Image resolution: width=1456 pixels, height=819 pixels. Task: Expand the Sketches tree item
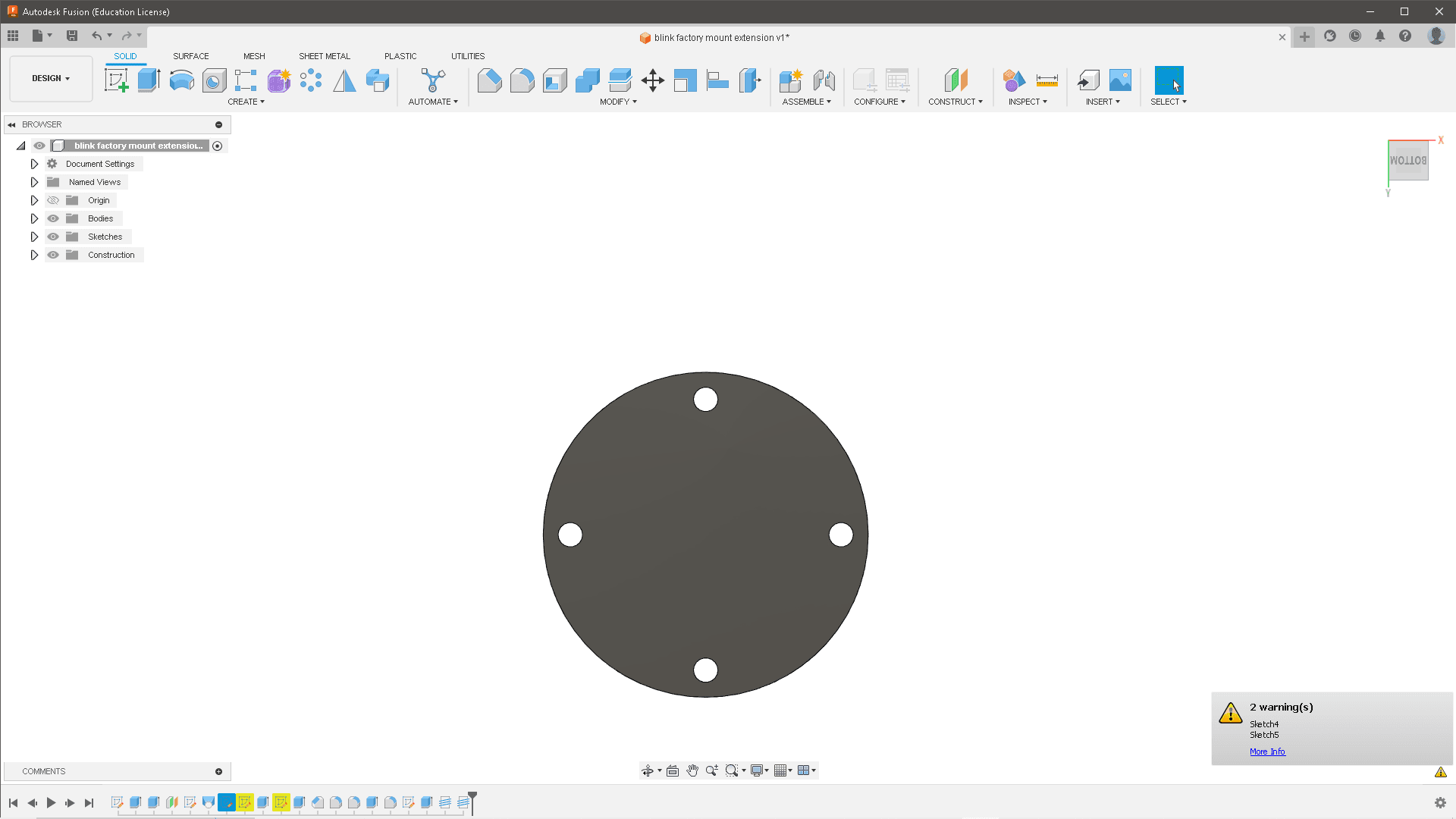35,236
